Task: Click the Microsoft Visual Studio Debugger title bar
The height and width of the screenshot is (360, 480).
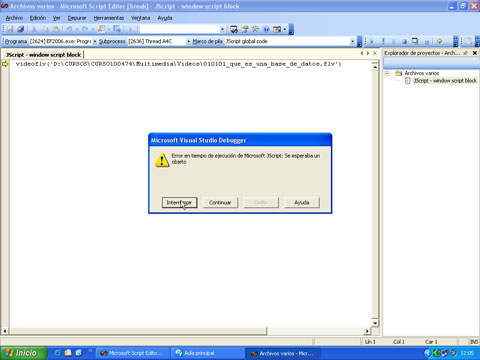Action: (240, 140)
